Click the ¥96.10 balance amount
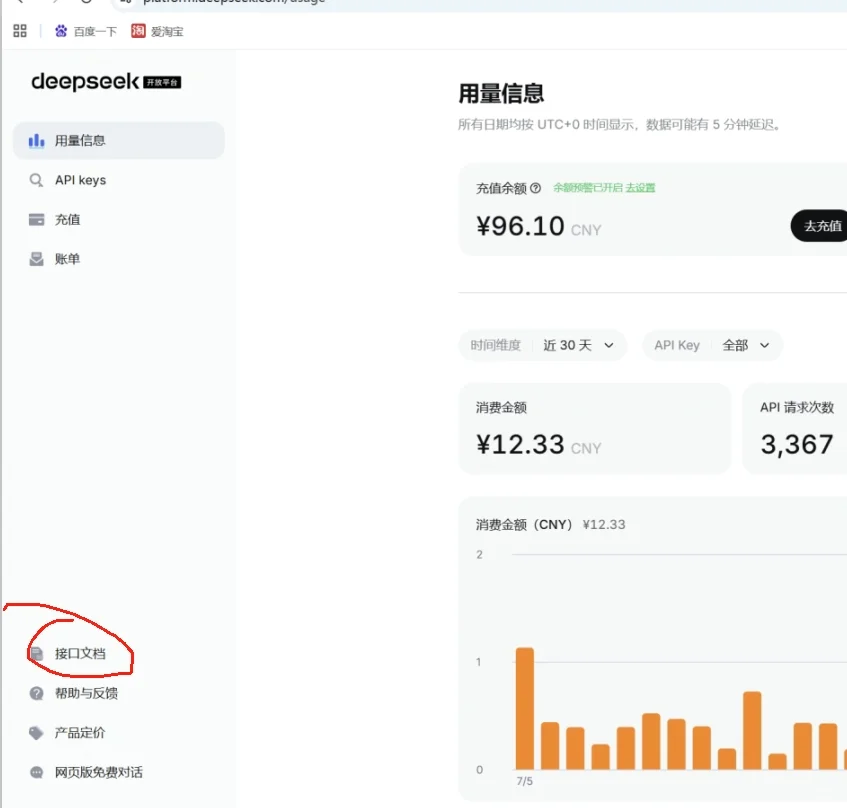This screenshot has height=808, width=847. [x=520, y=226]
